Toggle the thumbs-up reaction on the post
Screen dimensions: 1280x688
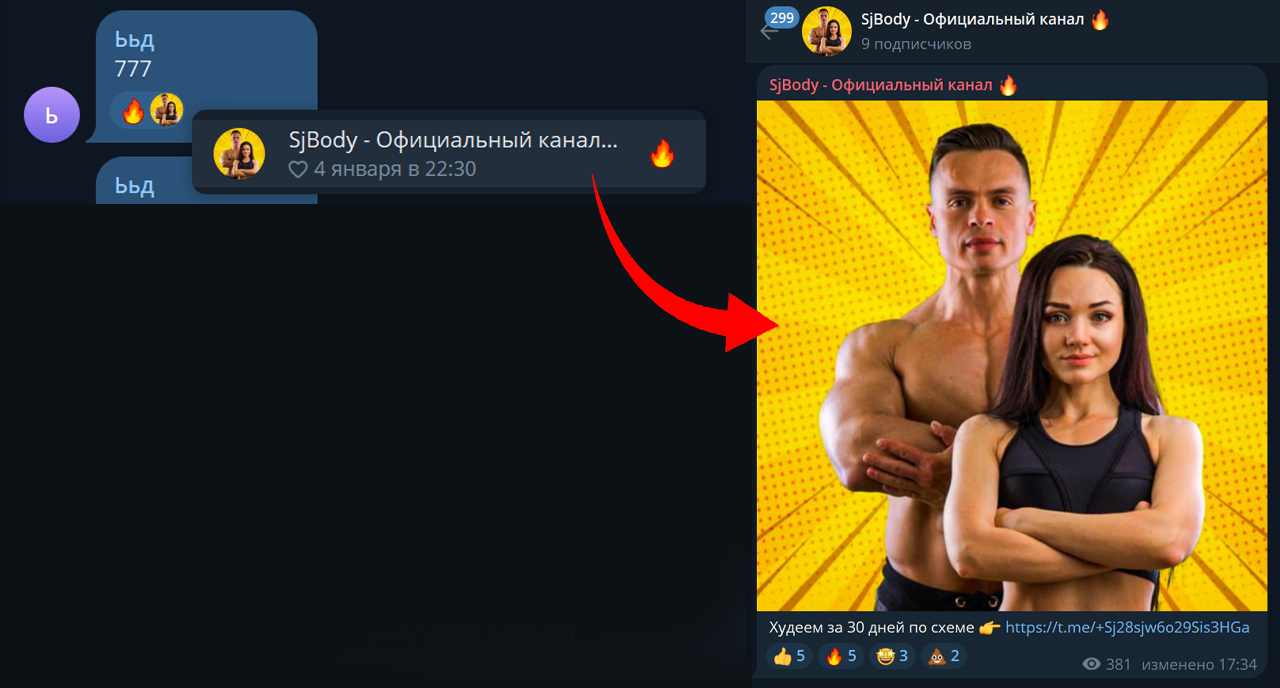pos(789,656)
